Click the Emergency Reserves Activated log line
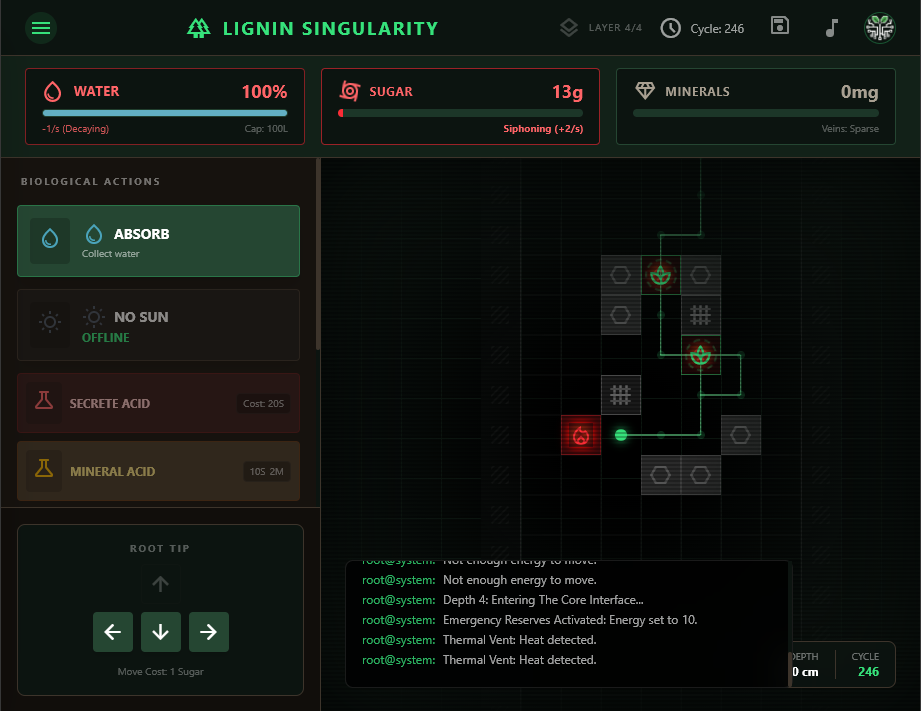 pyautogui.click(x=530, y=620)
